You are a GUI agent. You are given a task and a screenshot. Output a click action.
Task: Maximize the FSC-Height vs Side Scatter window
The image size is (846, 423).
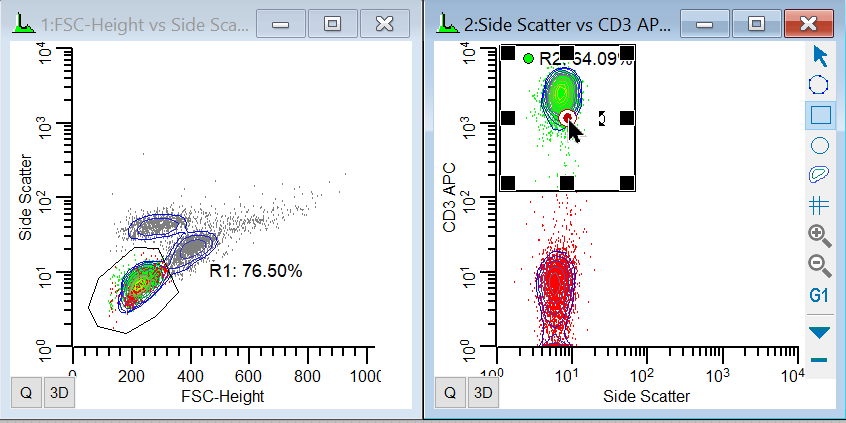pyautogui.click(x=333, y=23)
